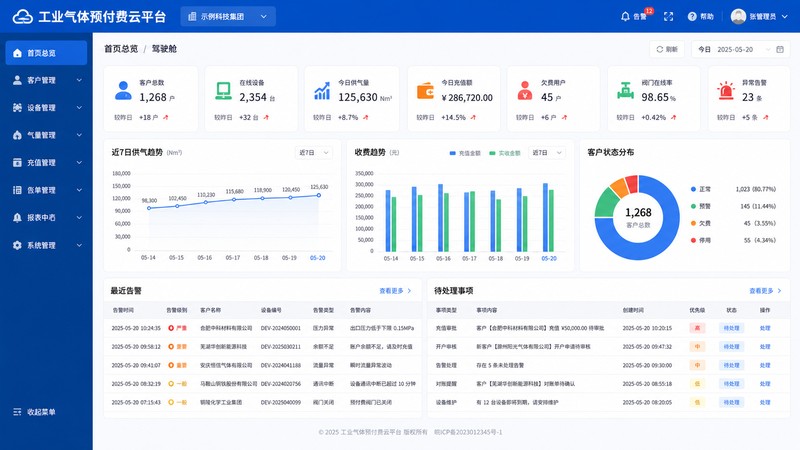This screenshot has height=450, width=800.
Task: Click the 欠费用户 person icon
Action: click(x=524, y=91)
